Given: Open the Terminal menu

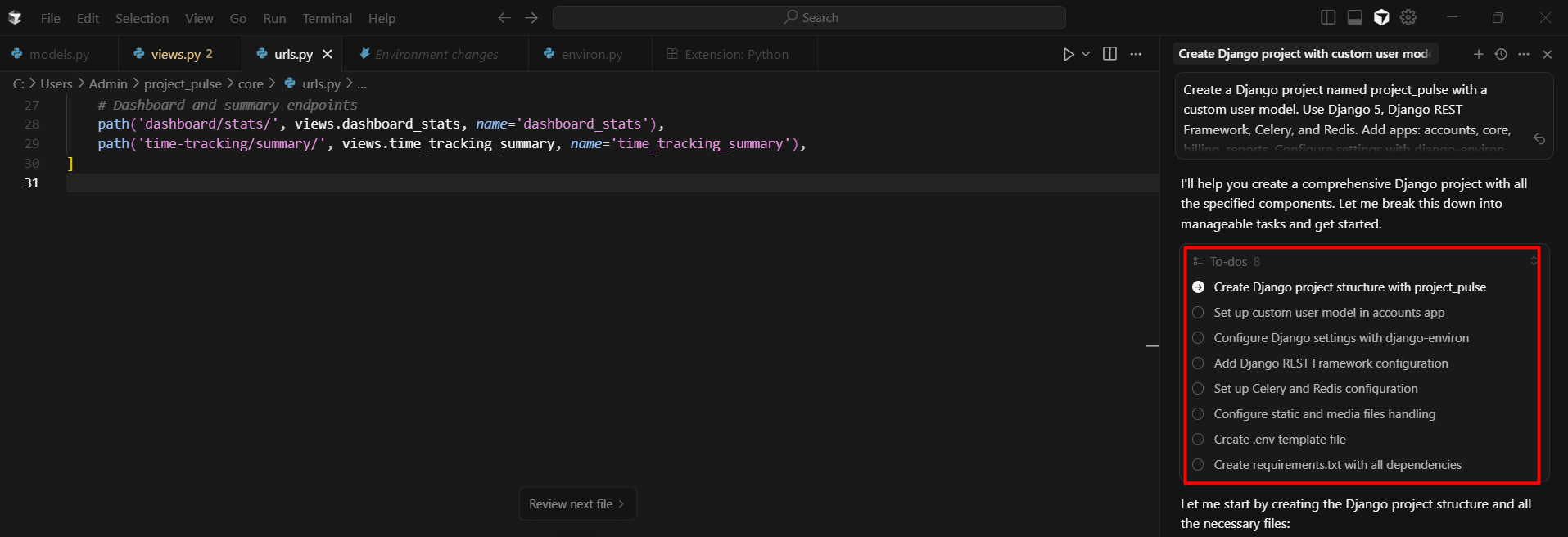Looking at the screenshot, I should 328,18.
